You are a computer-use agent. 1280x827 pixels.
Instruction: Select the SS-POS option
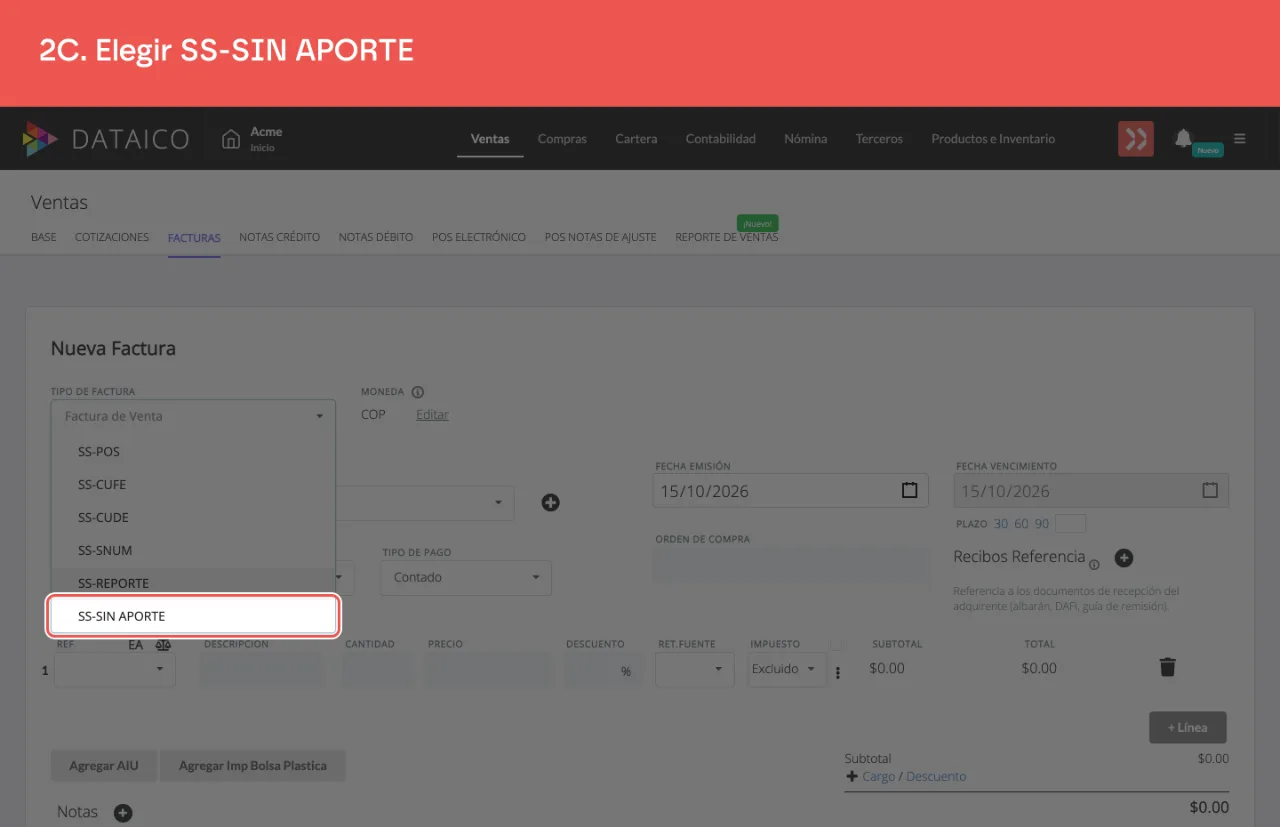click(x=193, y=451)
